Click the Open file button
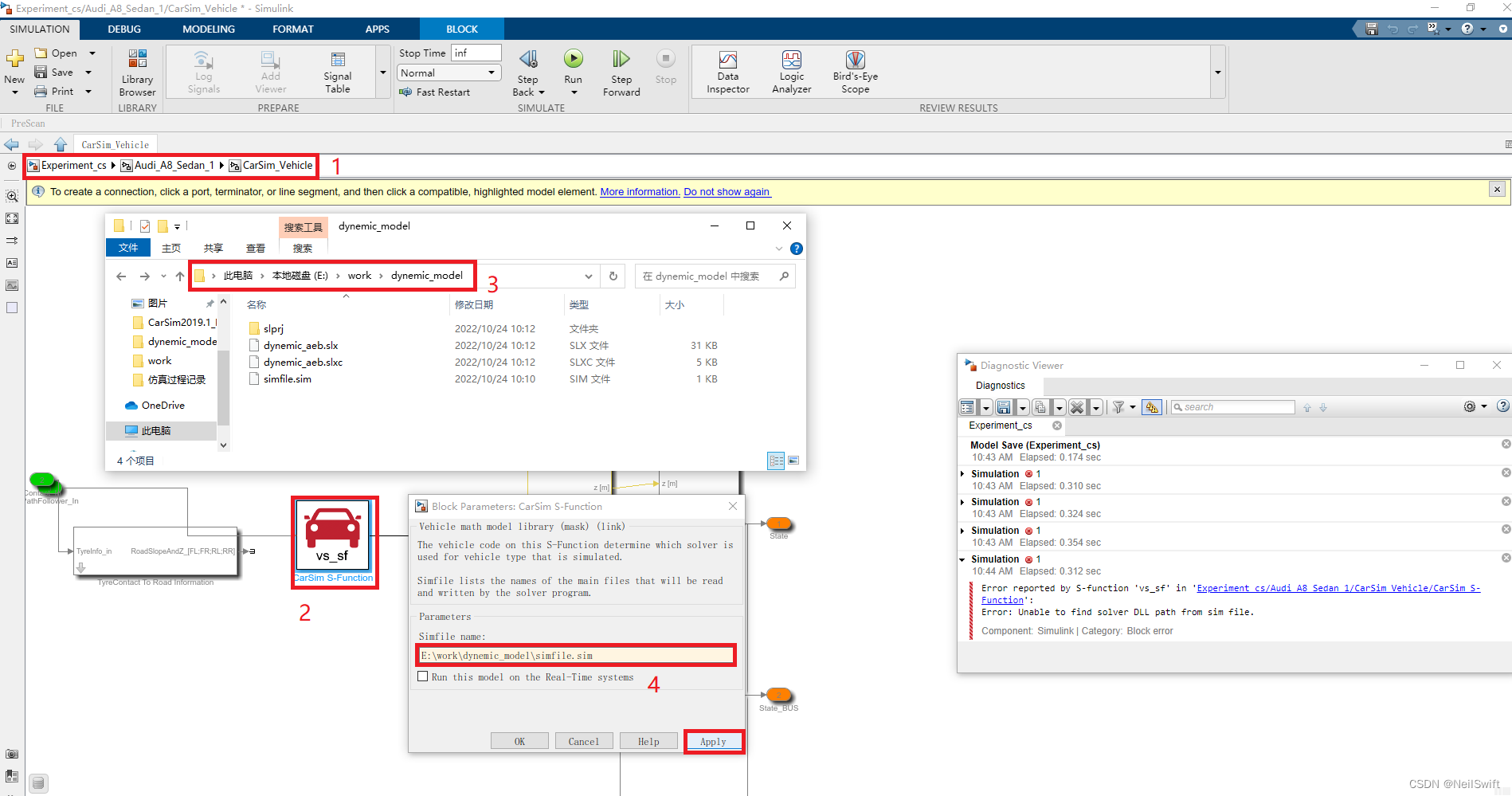This screenshot has height=796, width=1512. tap(57, 53)
